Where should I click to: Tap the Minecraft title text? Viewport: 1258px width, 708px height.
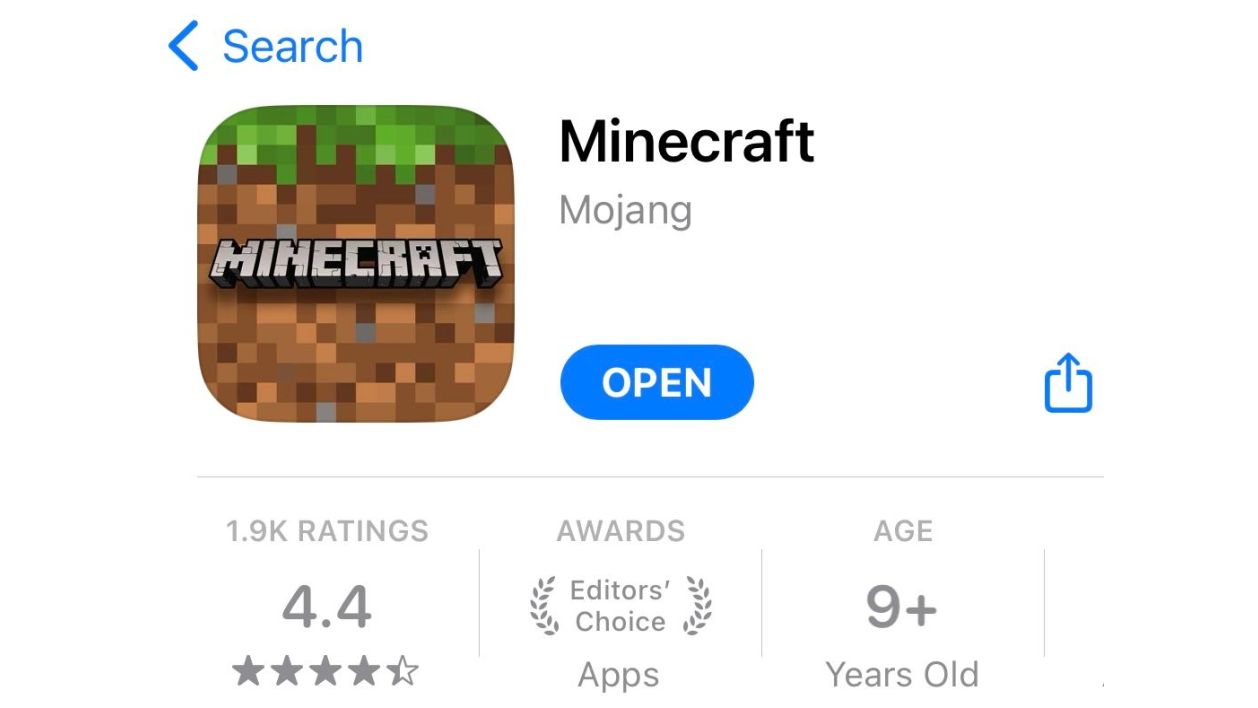(687, 141)
